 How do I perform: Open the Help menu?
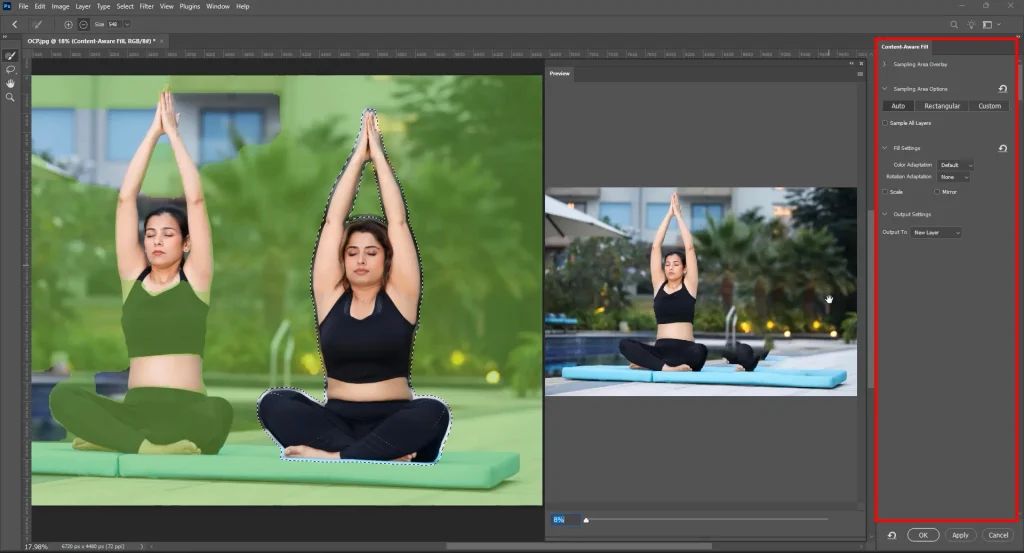(x=242, y=7)
